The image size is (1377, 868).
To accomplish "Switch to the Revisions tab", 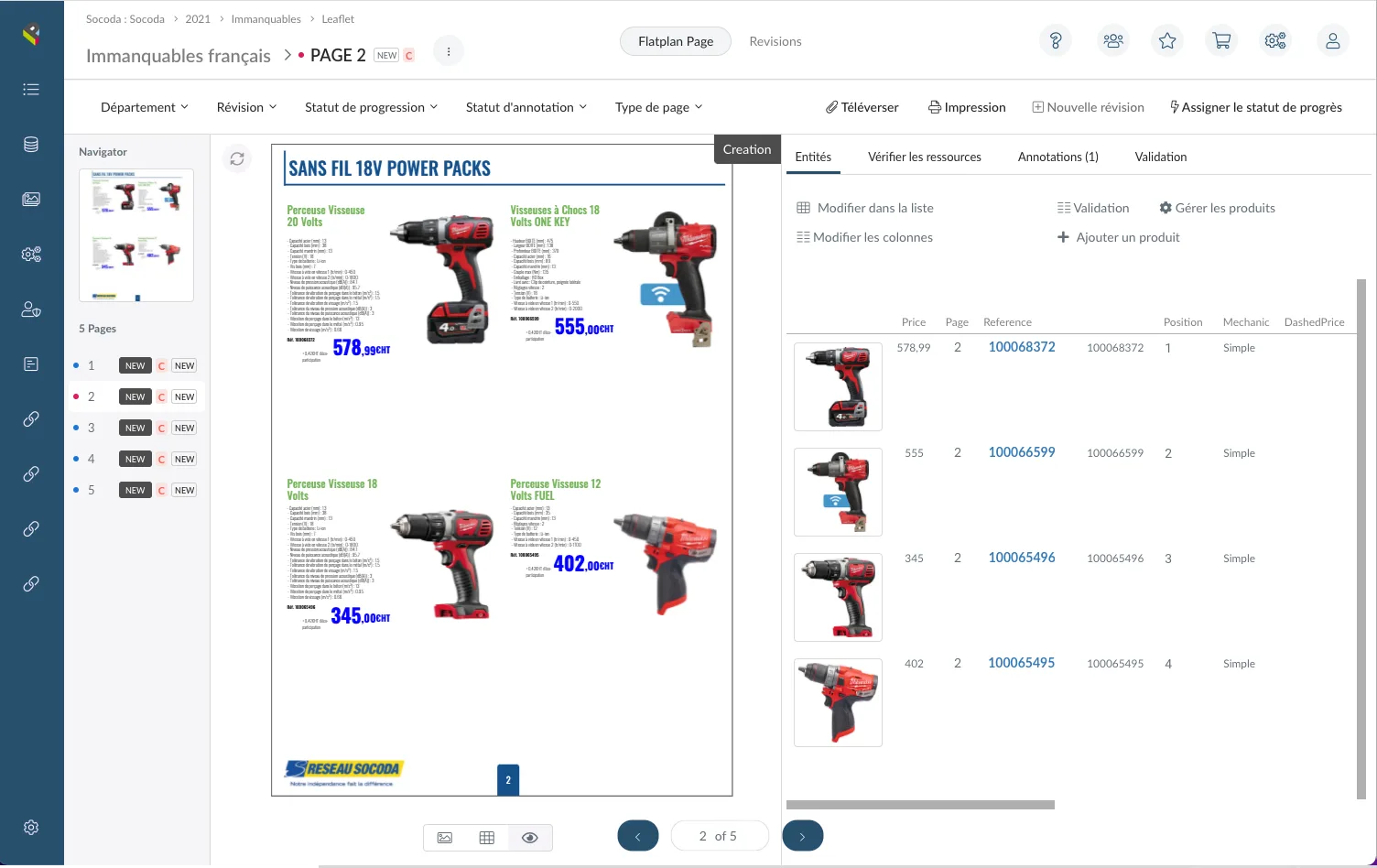I will tap(775, 41).
